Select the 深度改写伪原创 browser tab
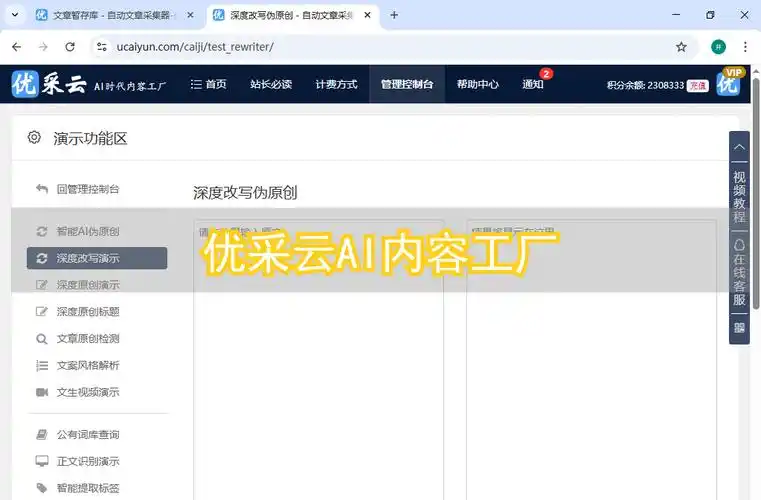 pos(292,15)
